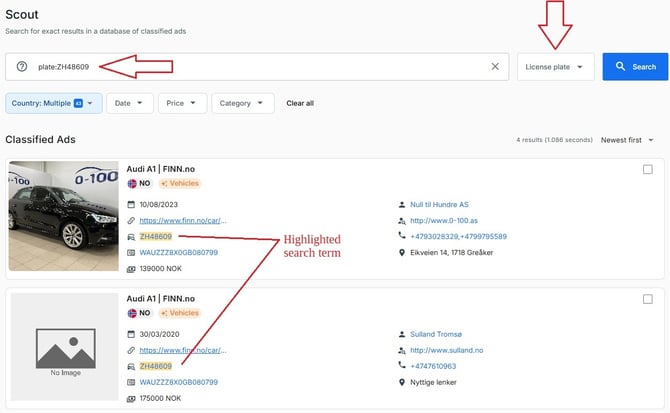Click the person icon beside Null til Hundre AS

pyautogui.click(x=402, y=205)
